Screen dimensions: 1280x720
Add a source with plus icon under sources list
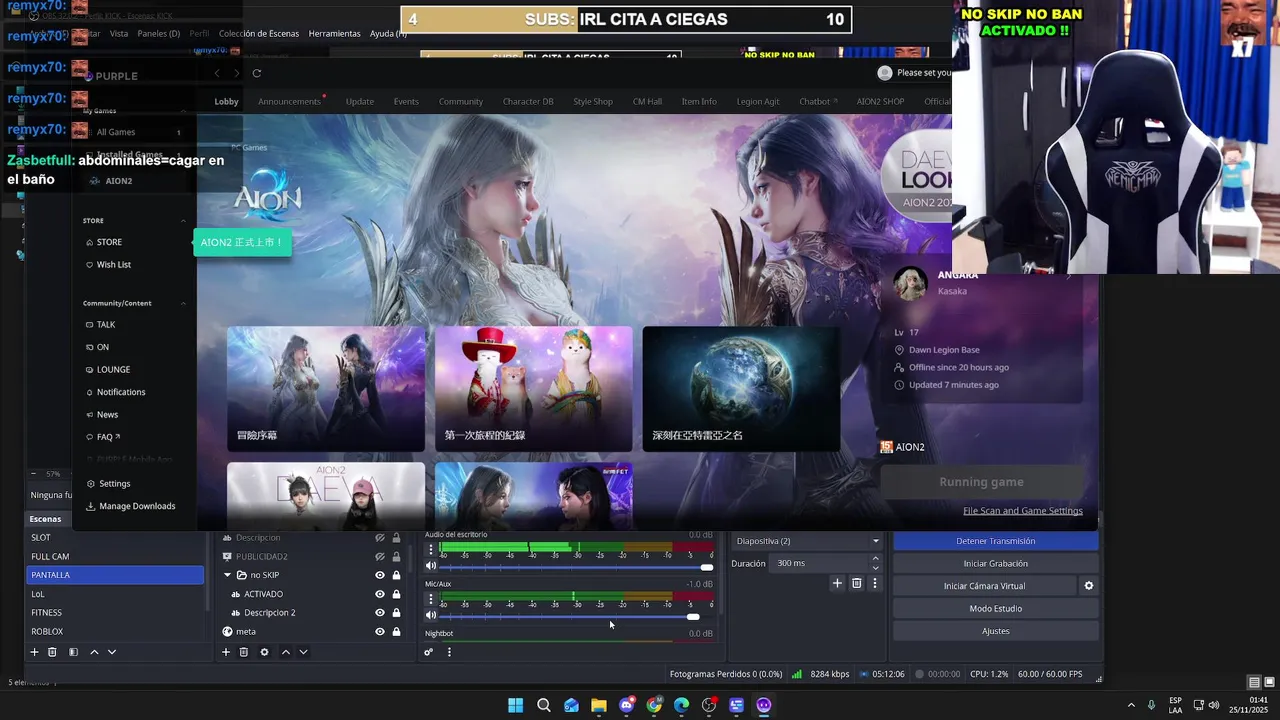[226, 652]
